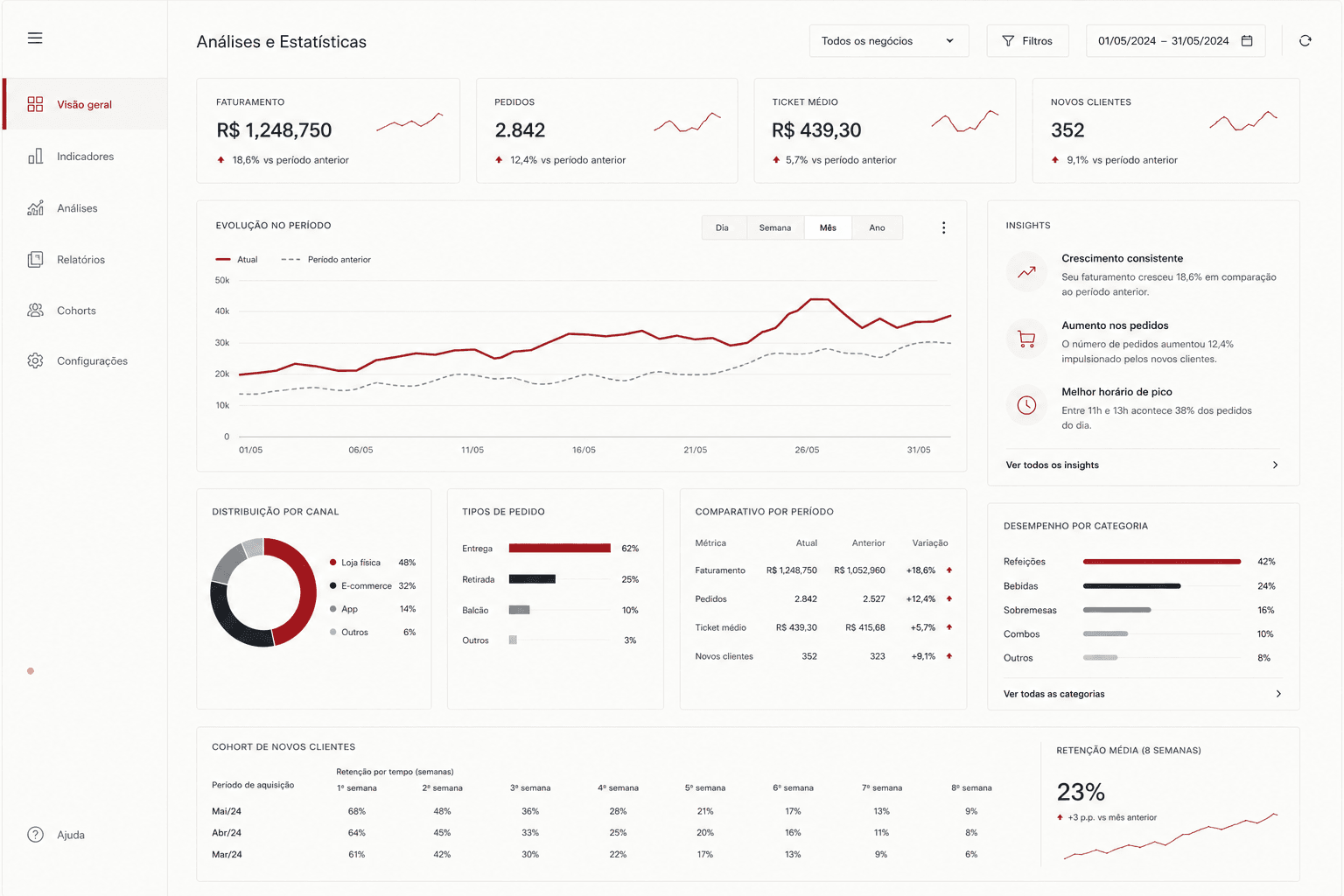1344x896 pixels.
Task: Click the channel distribution donut chart
Action: pos(263,592)
